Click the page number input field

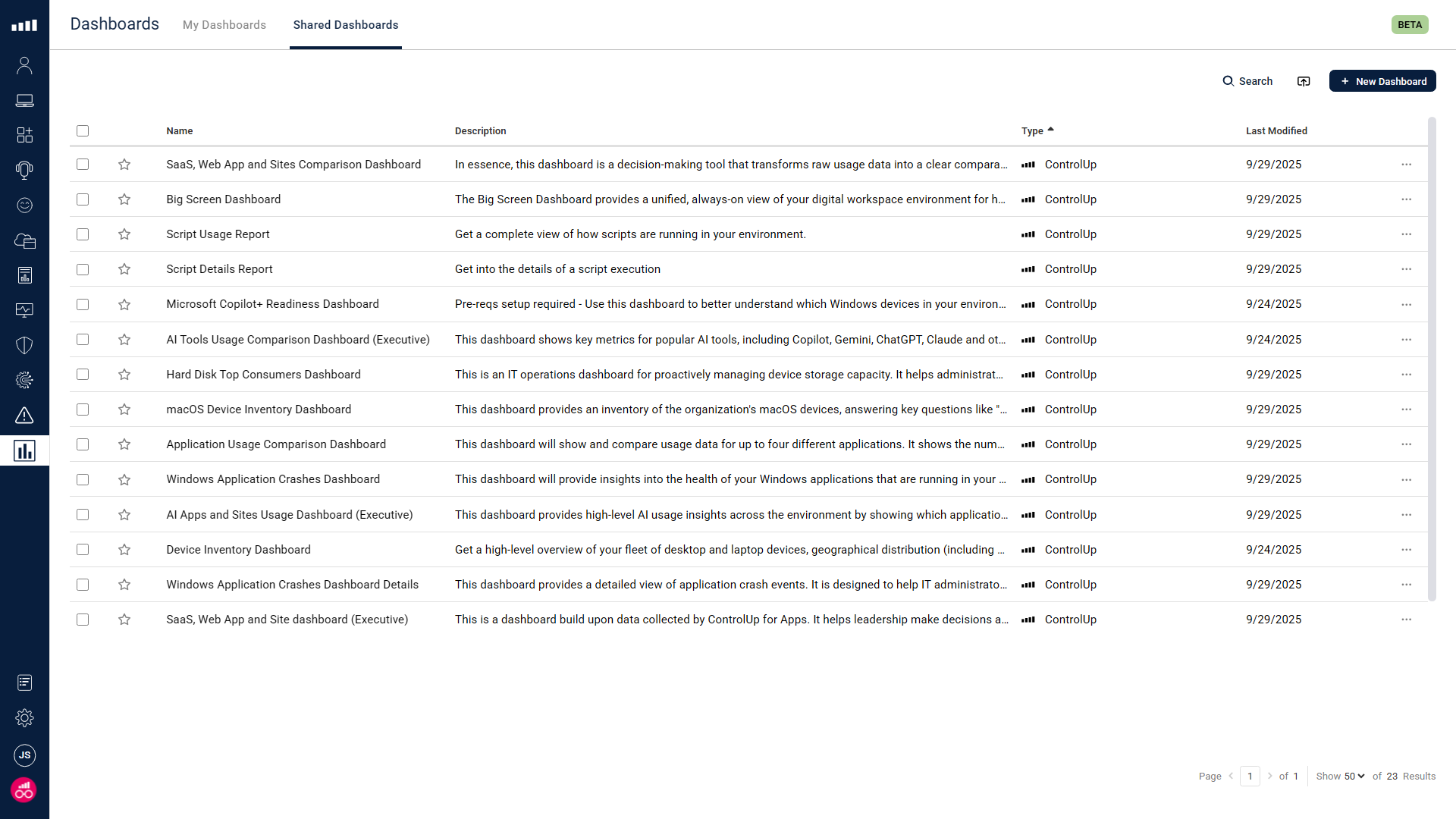tap(1250, 776)
